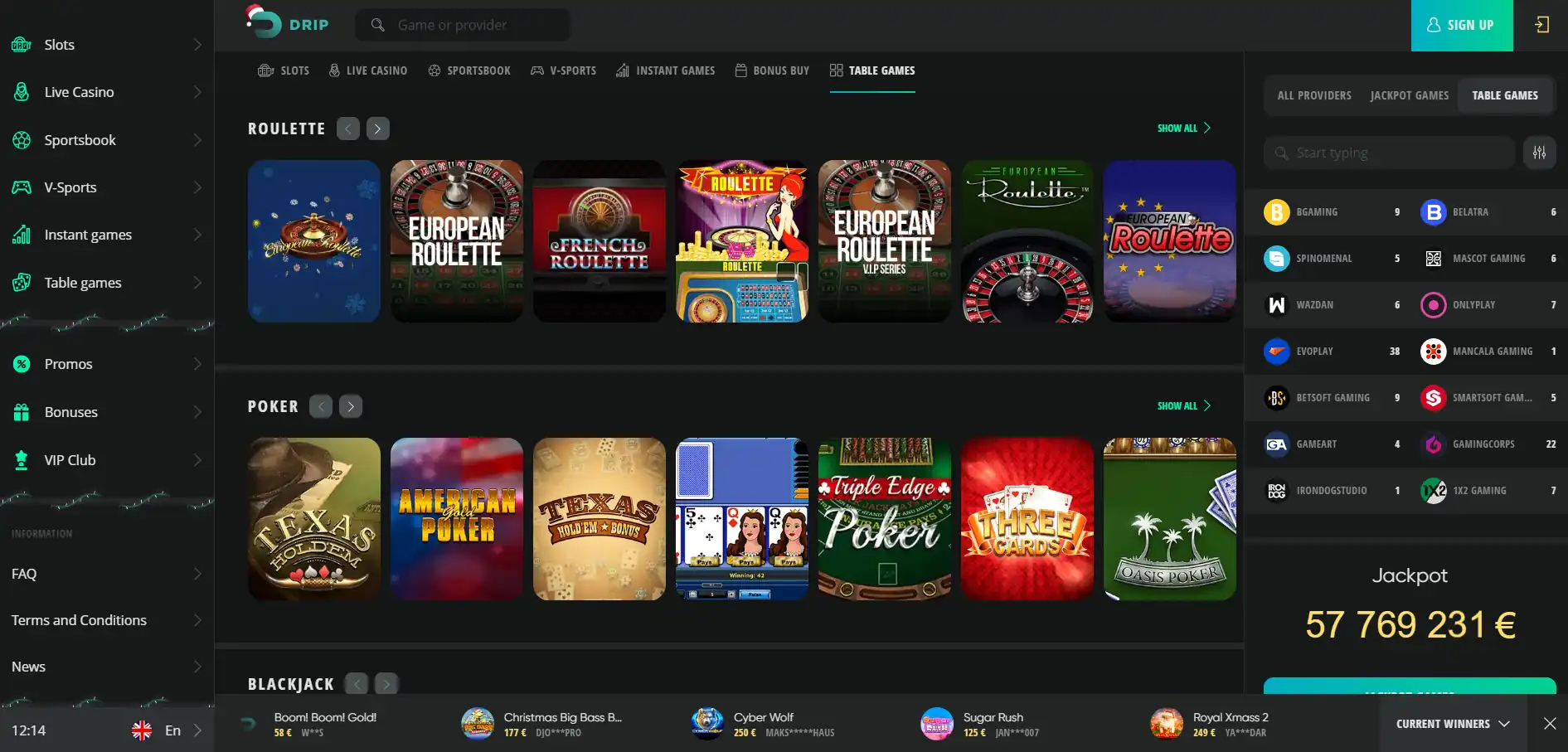
Task: Expand the Terms and Conditions chevron
Action: tap(197, 620)
